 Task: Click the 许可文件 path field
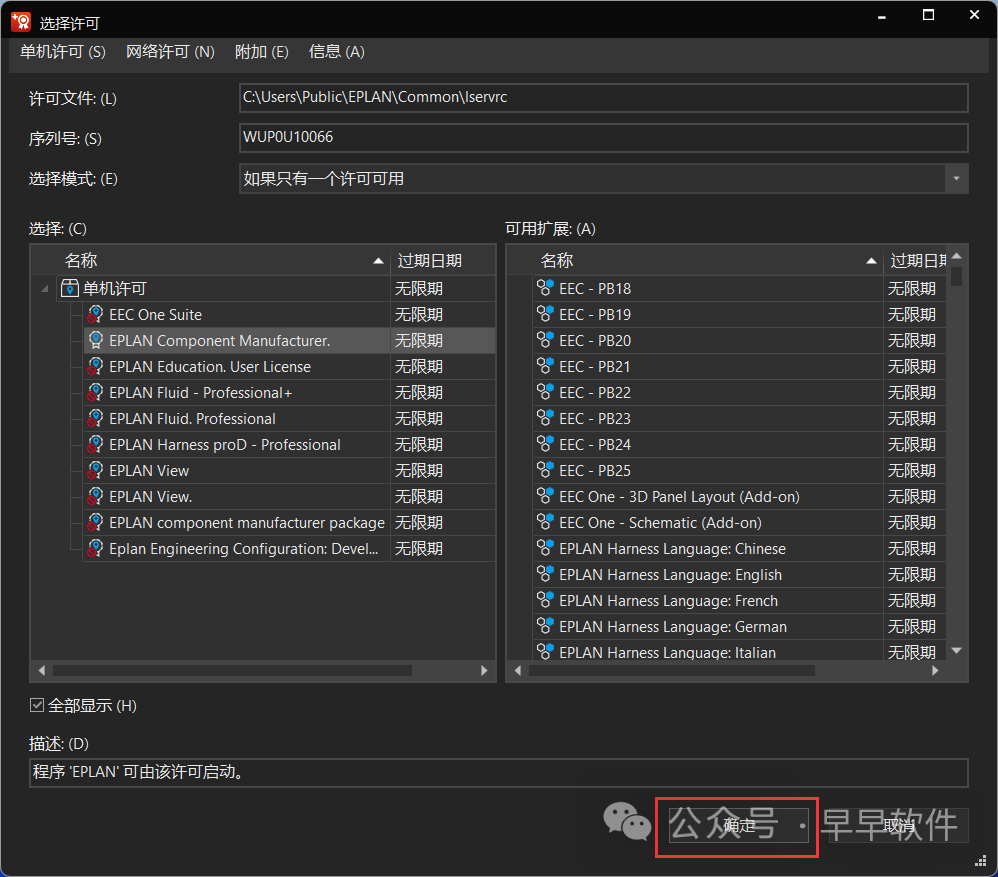(603, 98)
